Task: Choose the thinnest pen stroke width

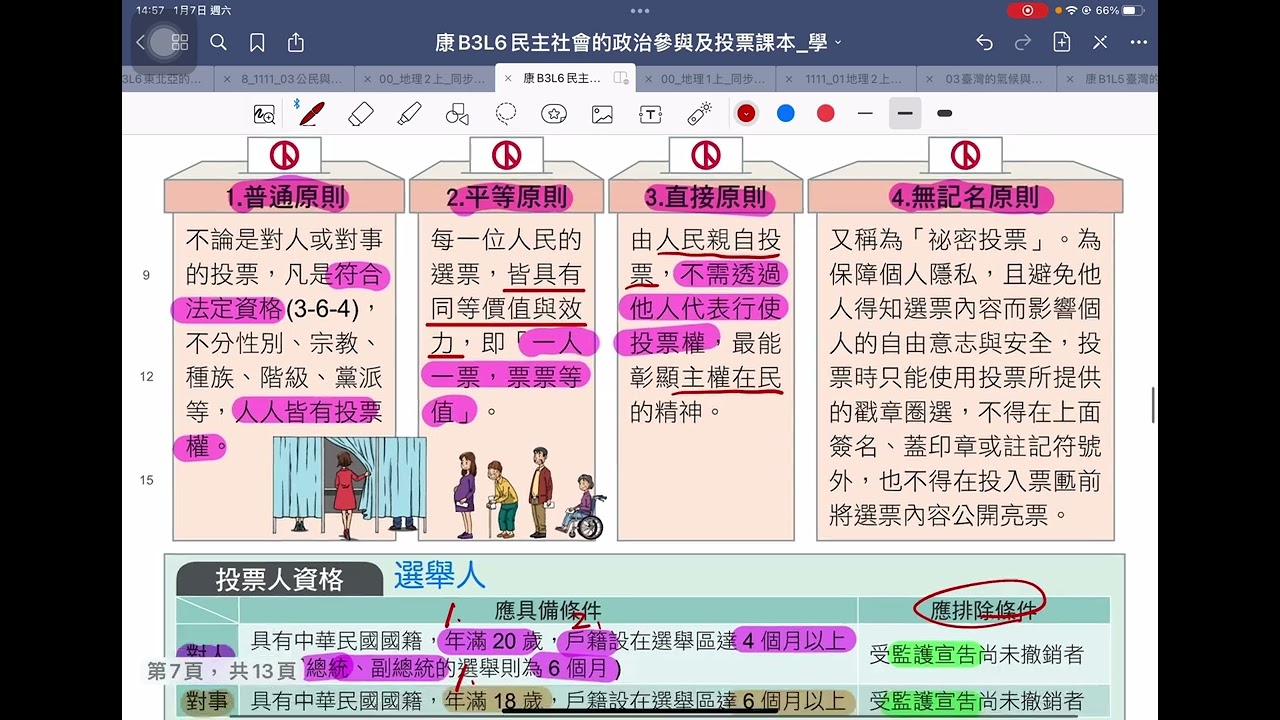Action: 865,114
